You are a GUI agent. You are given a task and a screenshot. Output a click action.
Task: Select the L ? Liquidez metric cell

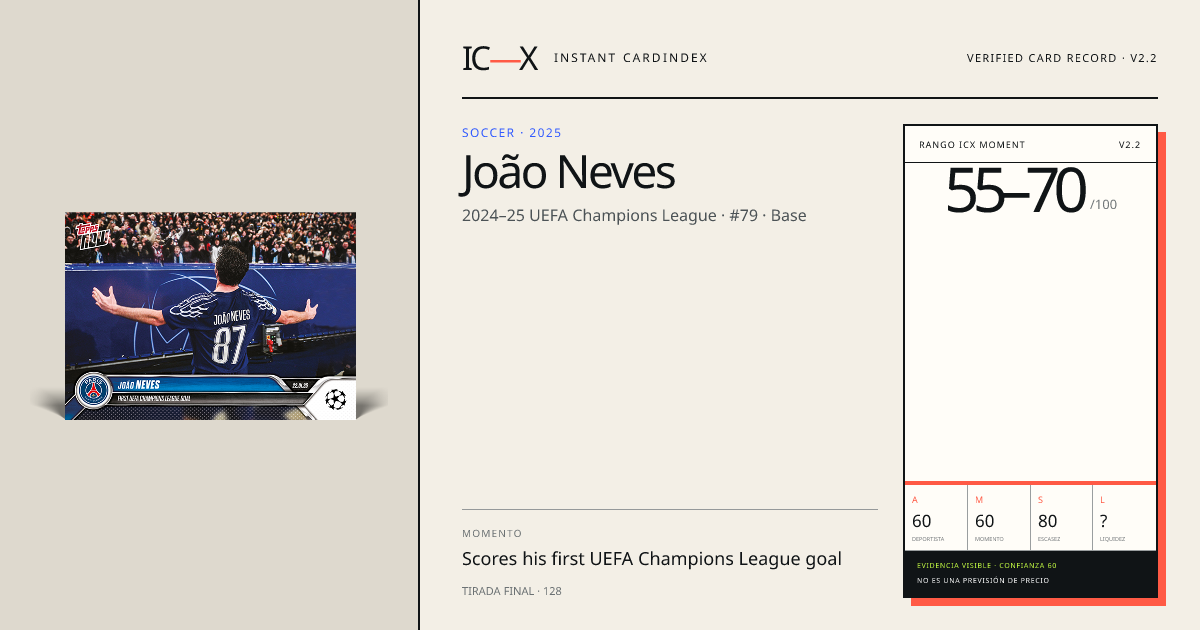pyautogui.click(x=1124, y=517)
